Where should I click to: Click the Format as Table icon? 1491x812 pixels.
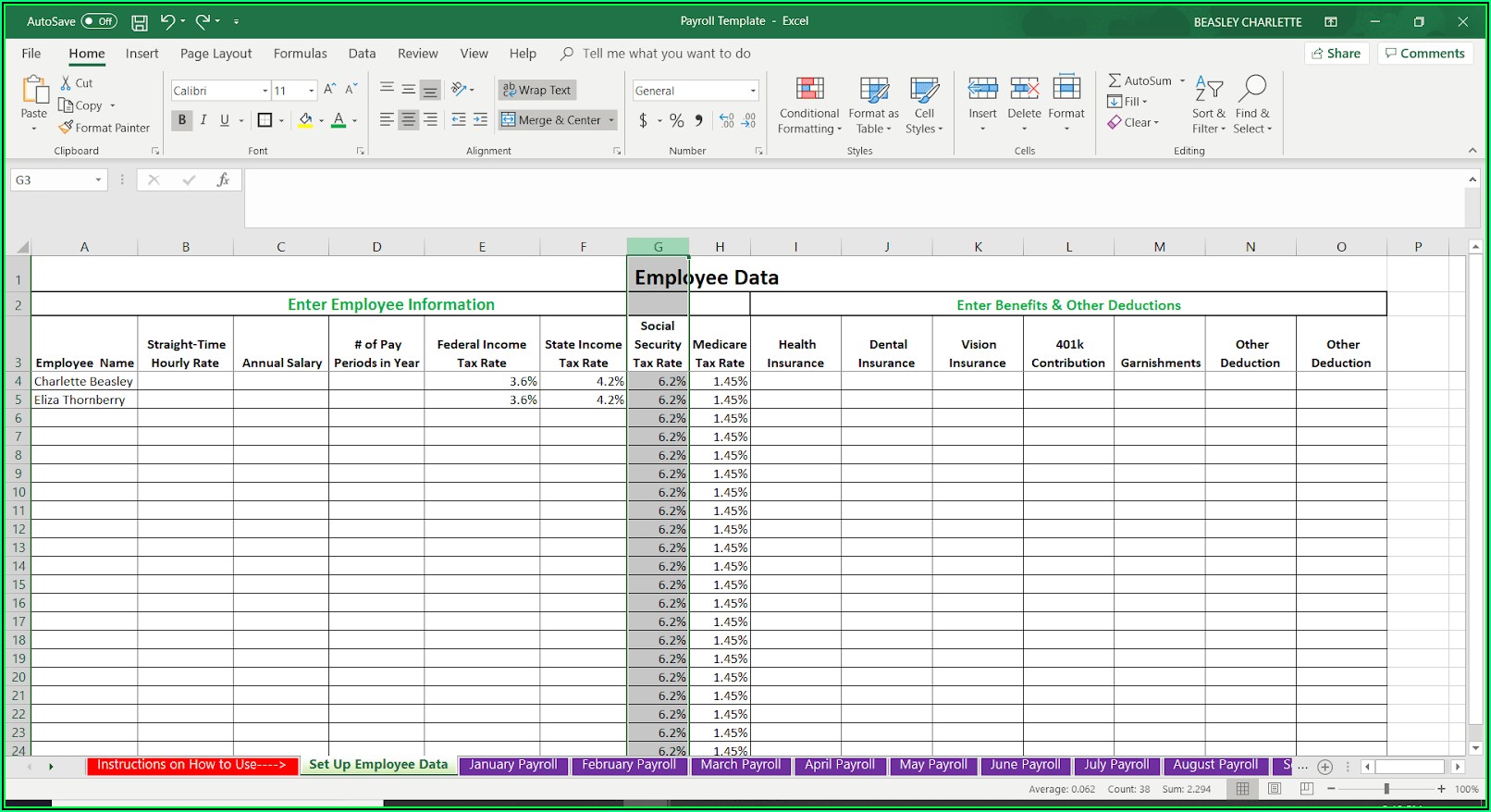[873, 105]
